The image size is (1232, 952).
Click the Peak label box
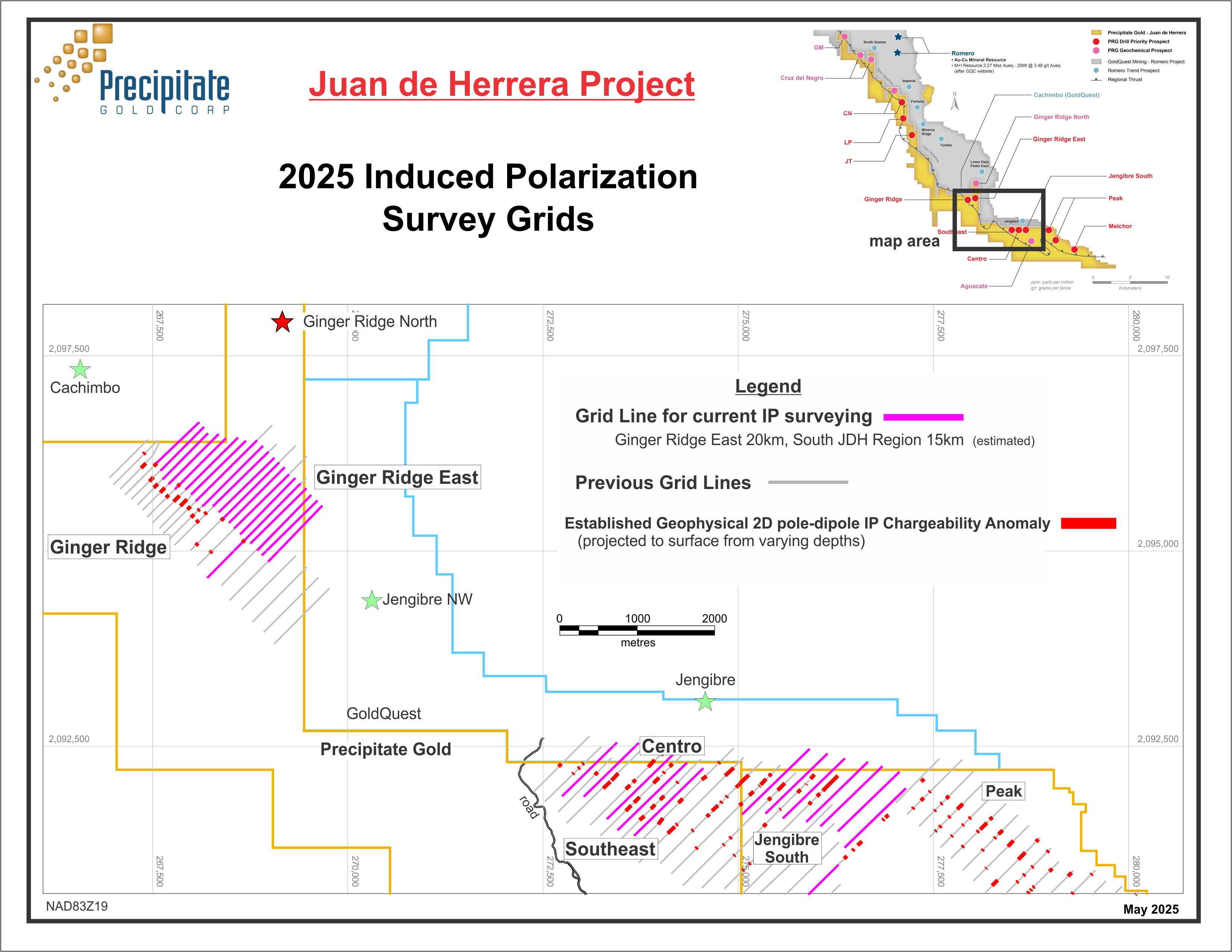coord(1003,791)
